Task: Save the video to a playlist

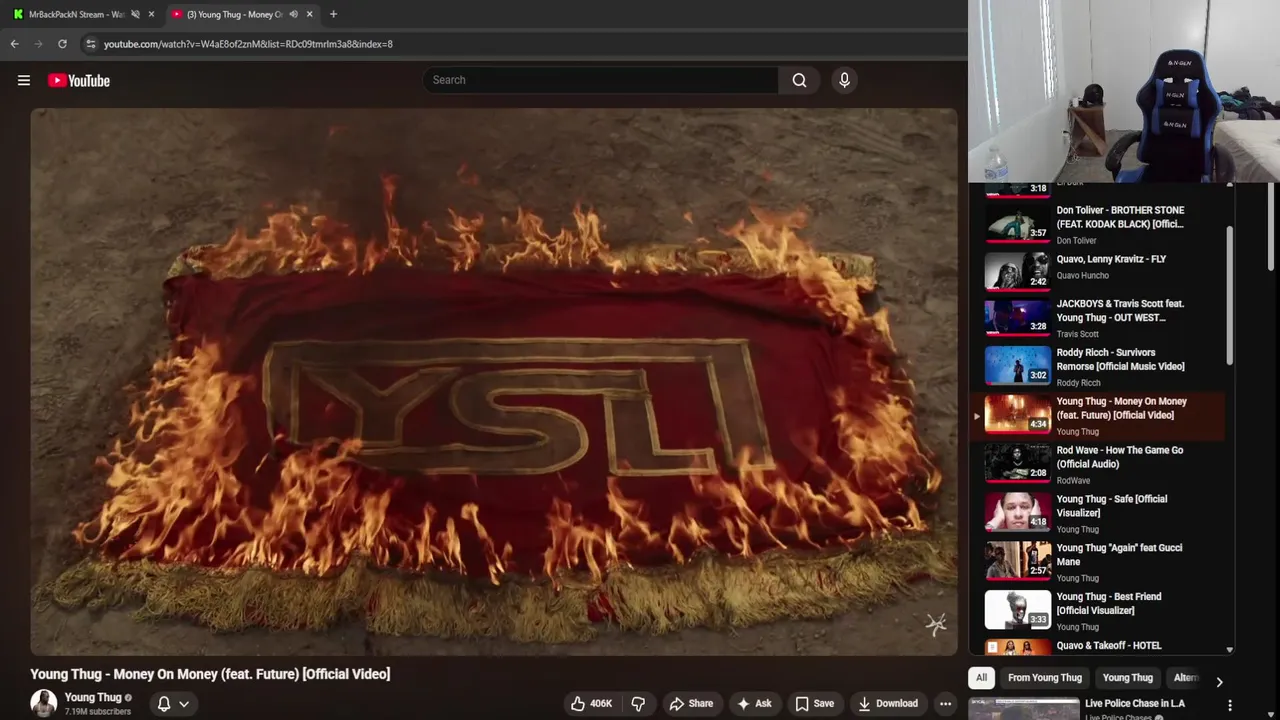Action: 814,703
